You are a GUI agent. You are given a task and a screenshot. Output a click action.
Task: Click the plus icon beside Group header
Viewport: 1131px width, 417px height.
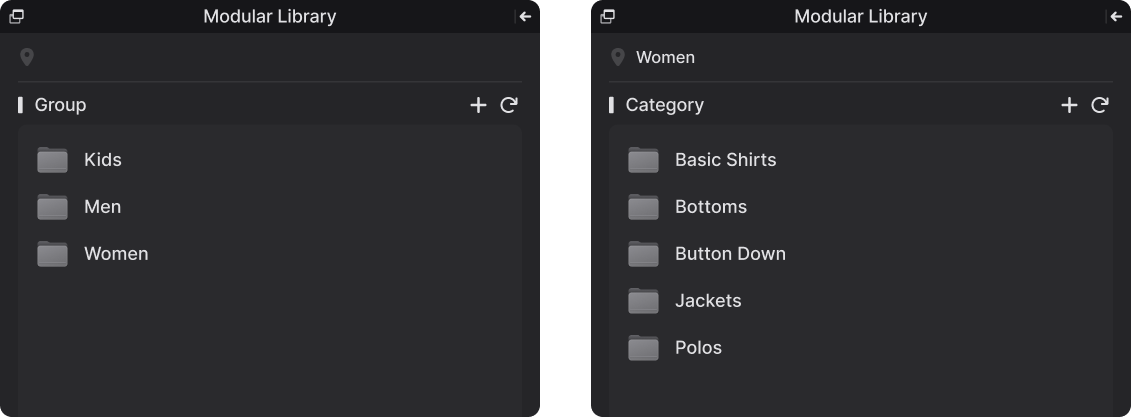[478, 105]
